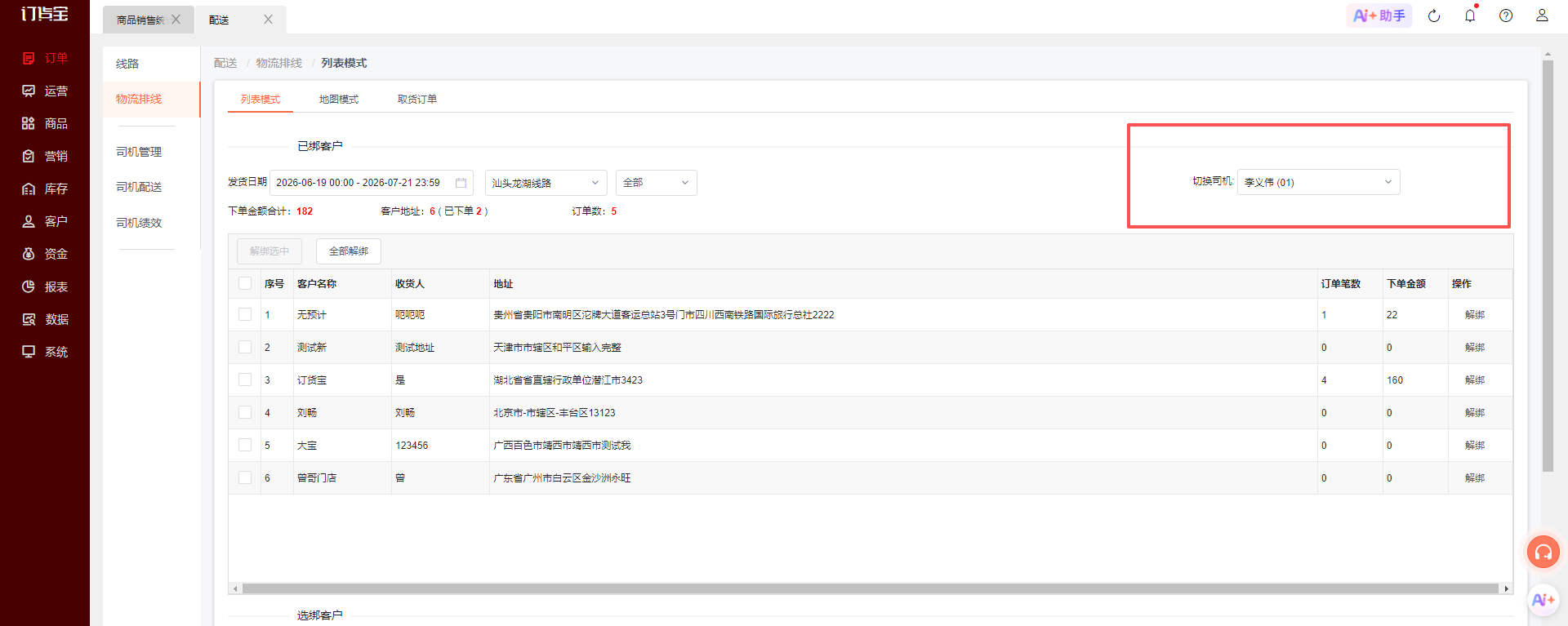Open 线路 in the submenu

tap(151, 64)
